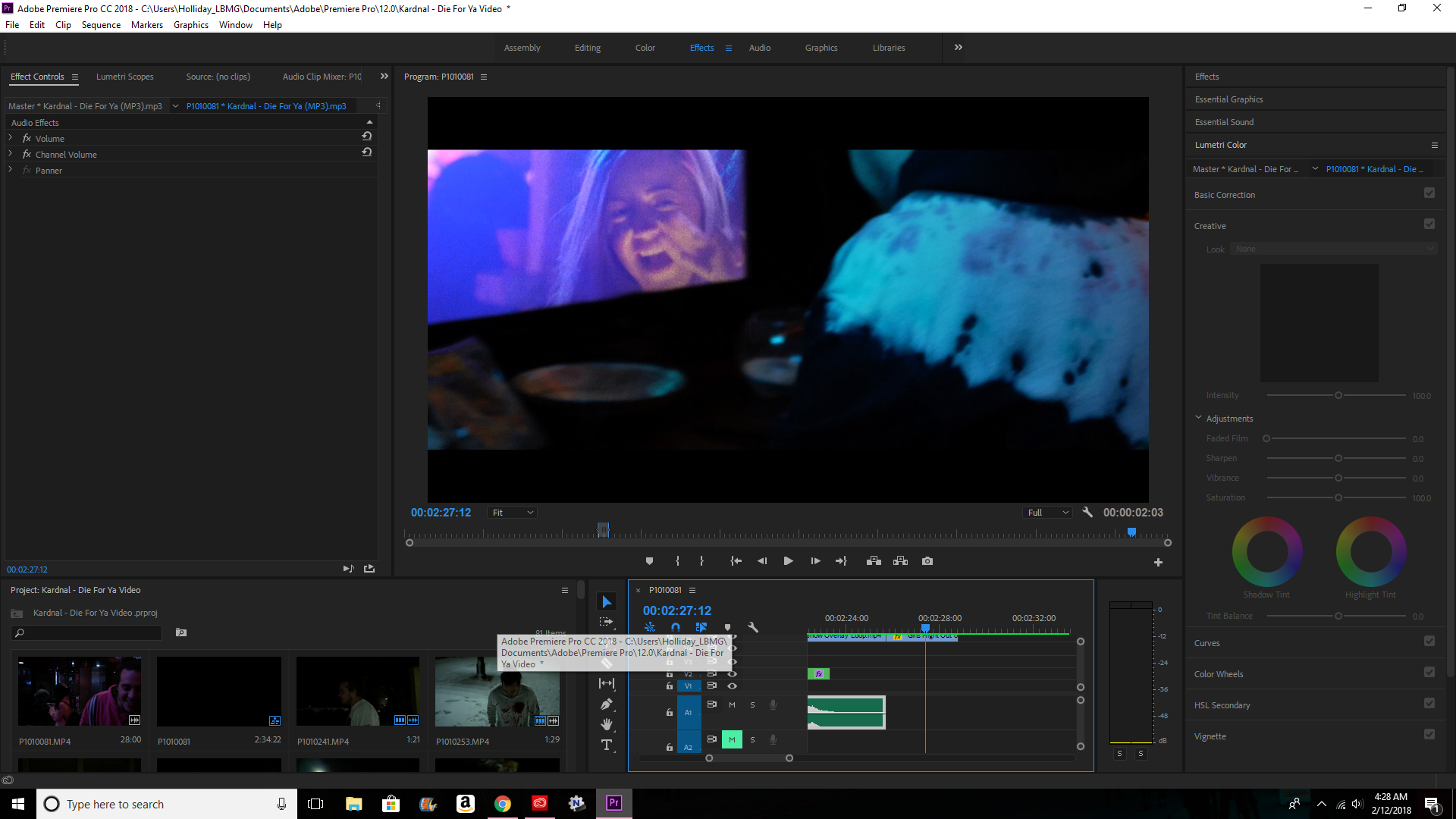1456x819 pixels.
Task: Toggle Curves checkbox
Action: coord(1429,642)
